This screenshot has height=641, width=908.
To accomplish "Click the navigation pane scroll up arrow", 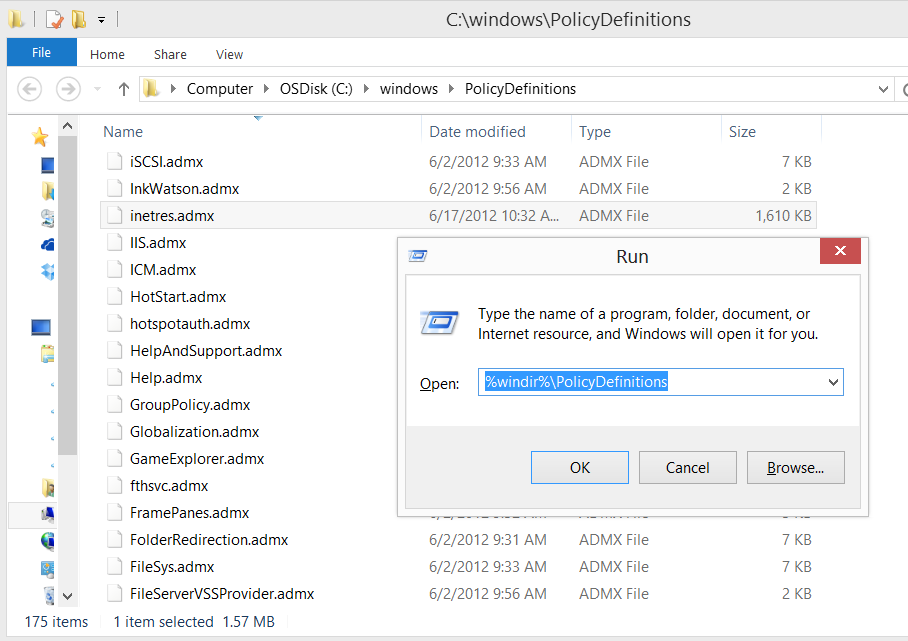I will click(x=67, y=126).
